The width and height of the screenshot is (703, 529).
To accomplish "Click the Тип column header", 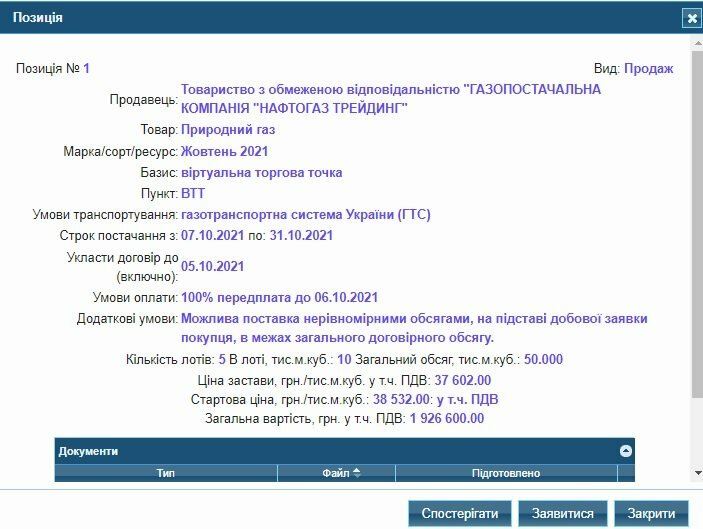I will [166, 473].
